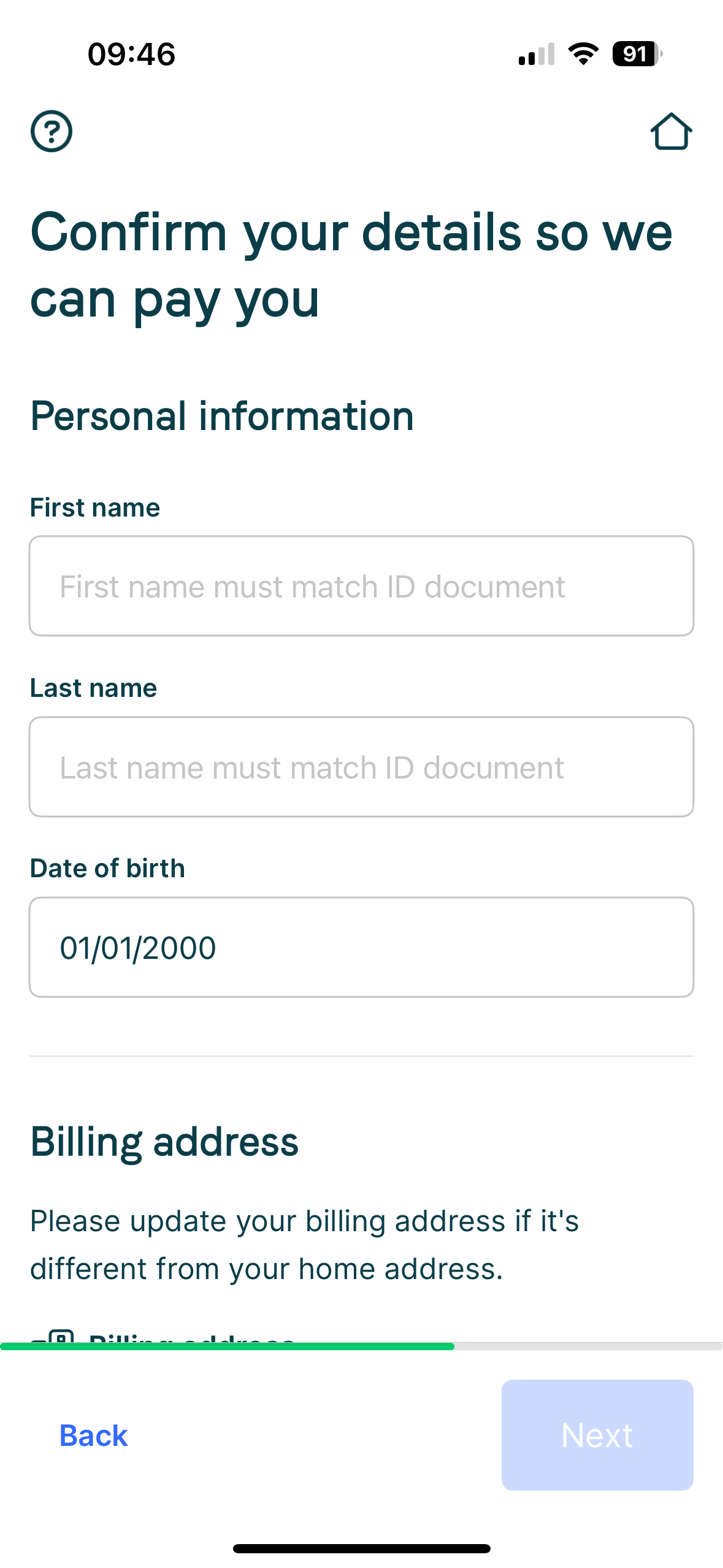The width and height of the screenshot is (723, 1568).
Task: Tap the Wi-Fi status icon
Action: click(583, 54)
